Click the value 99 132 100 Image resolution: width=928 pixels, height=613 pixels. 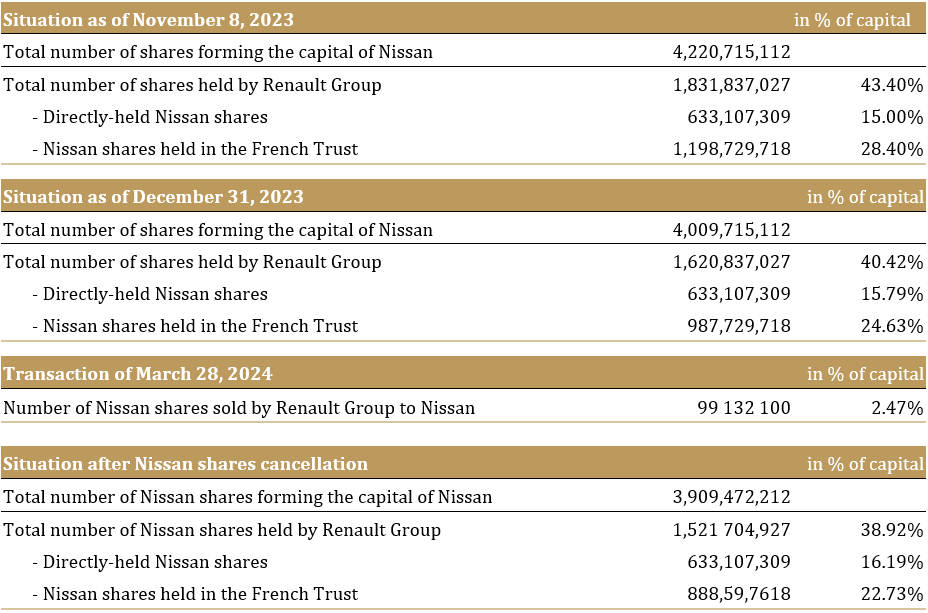[x=744, y=408]
